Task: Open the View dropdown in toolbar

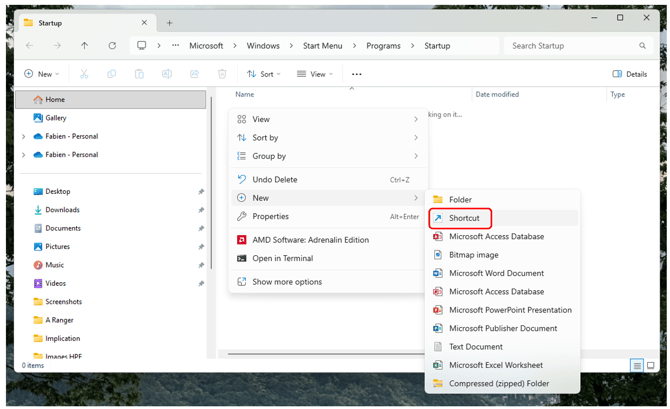Action: click(x=314, y=74)
